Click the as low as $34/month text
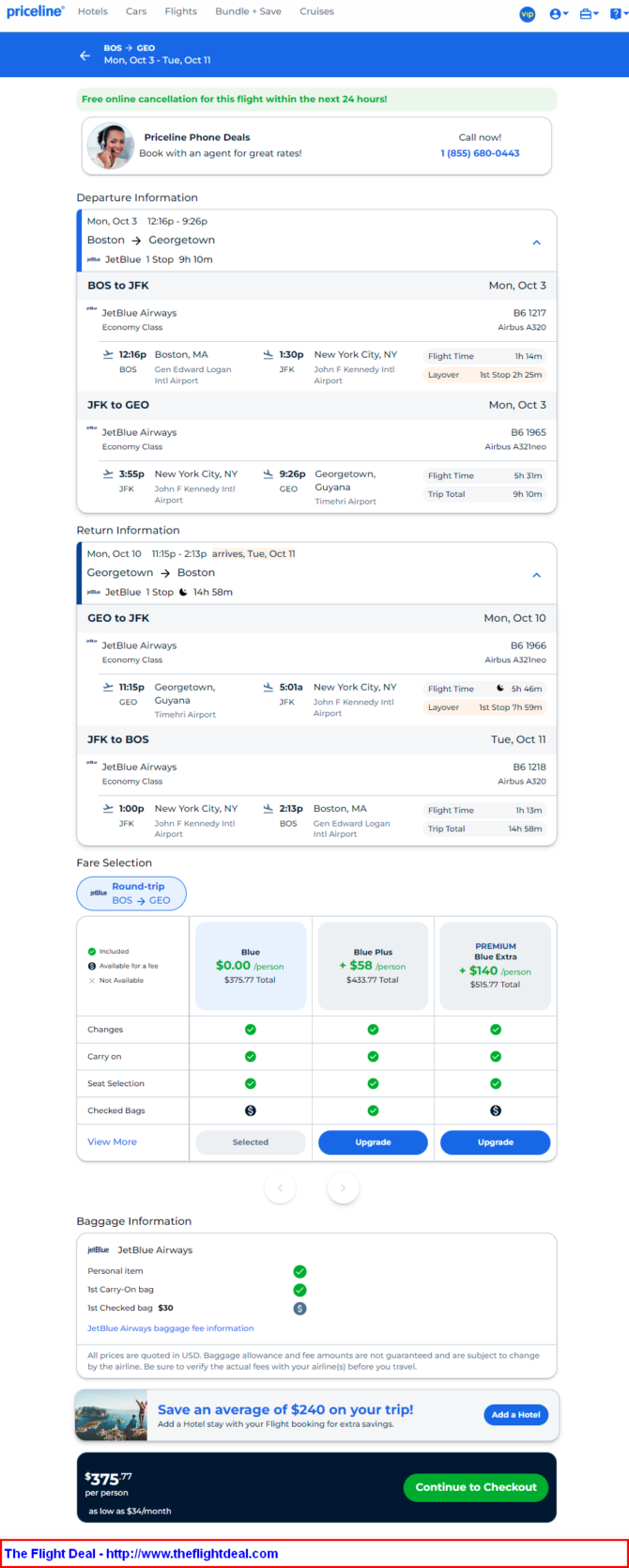 pos(130,1512)
